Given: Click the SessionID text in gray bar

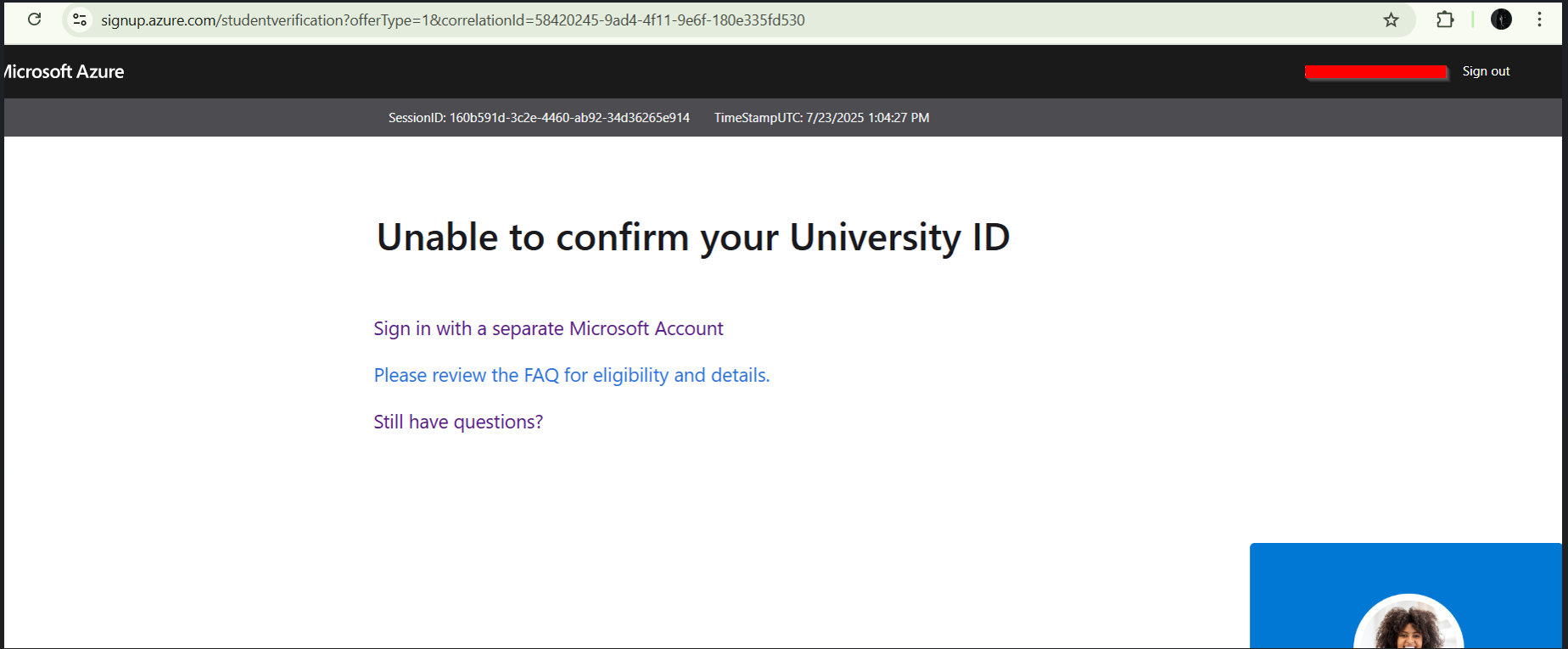Looking at the screenshot, I should pos(539,118).
